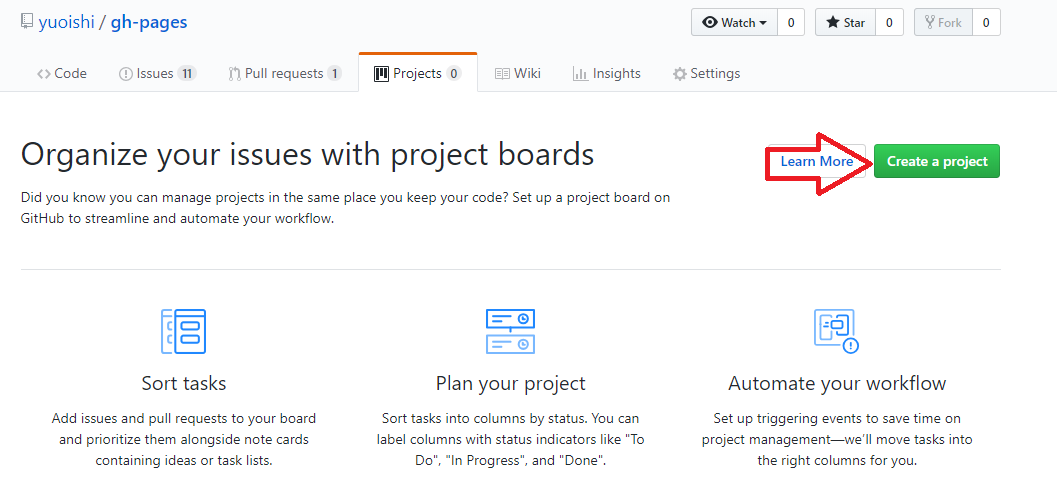Click the Insights bar chart icon
1057x495 pixels.
[580, 74]
